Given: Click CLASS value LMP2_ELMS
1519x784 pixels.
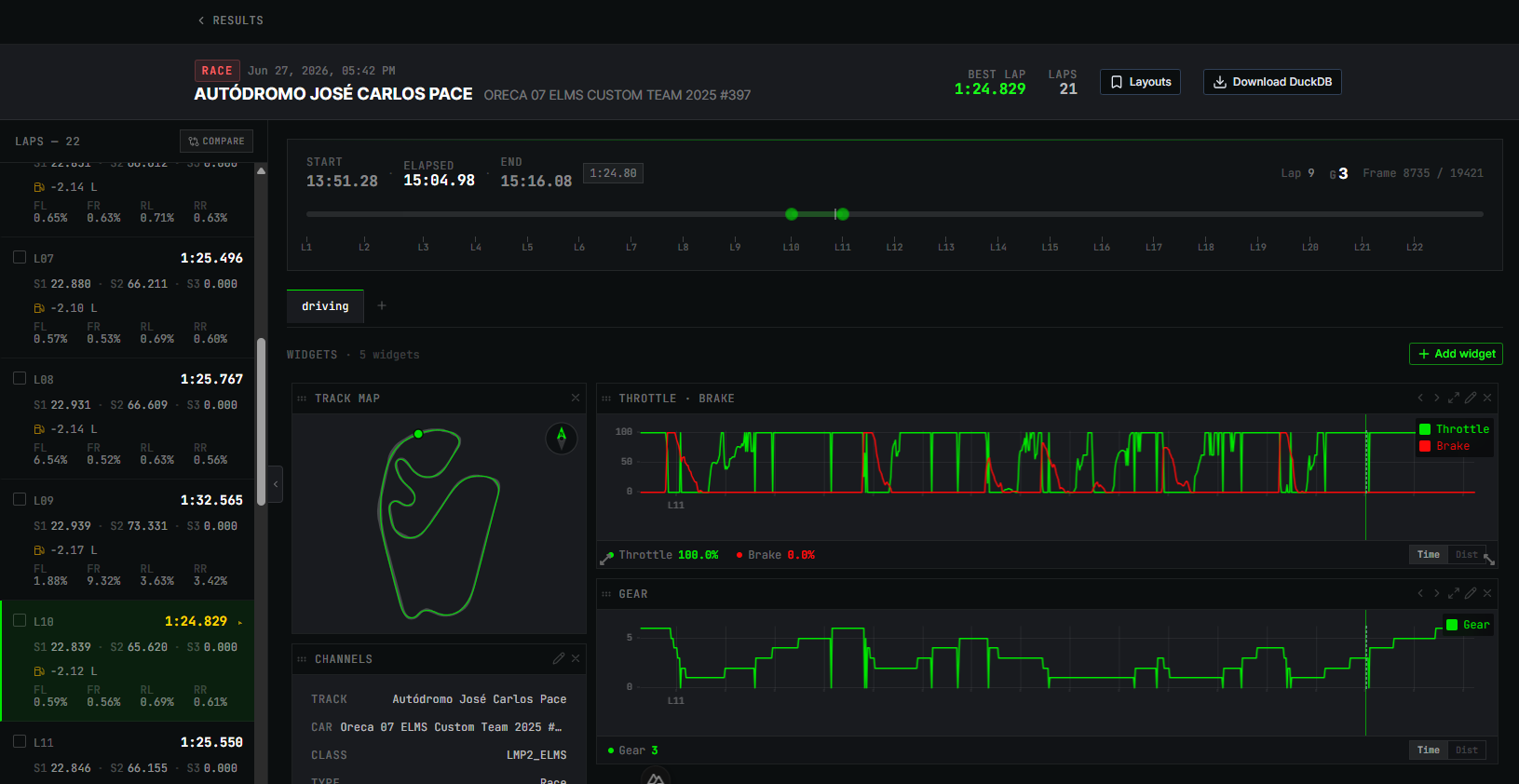Looking at the screenshot, I should coord(536,755).
